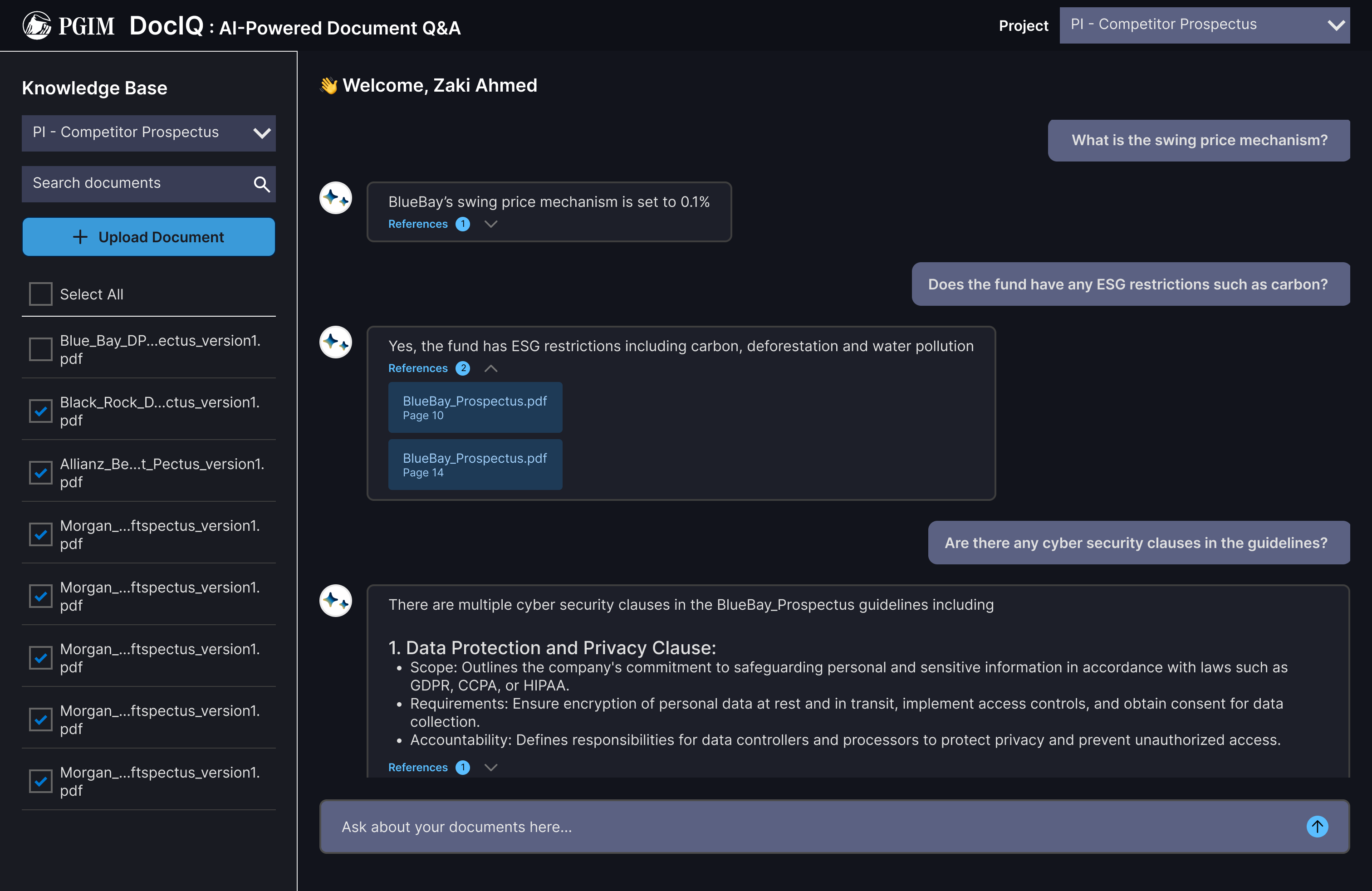Uncheck the last Morgan_...ftspectus_version1.pdf checkbox

pyautogui.click(x=41, y=781)
